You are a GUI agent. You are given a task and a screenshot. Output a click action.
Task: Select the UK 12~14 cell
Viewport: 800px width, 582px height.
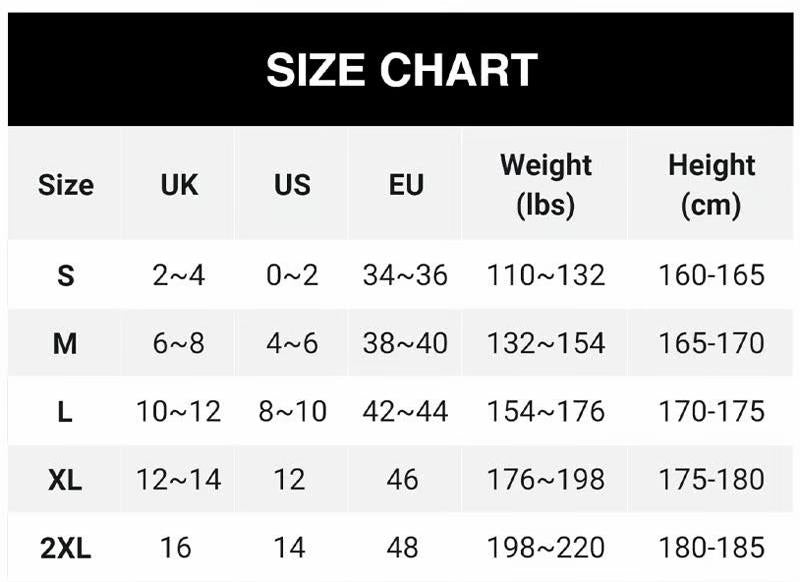[x=179, y=479]
